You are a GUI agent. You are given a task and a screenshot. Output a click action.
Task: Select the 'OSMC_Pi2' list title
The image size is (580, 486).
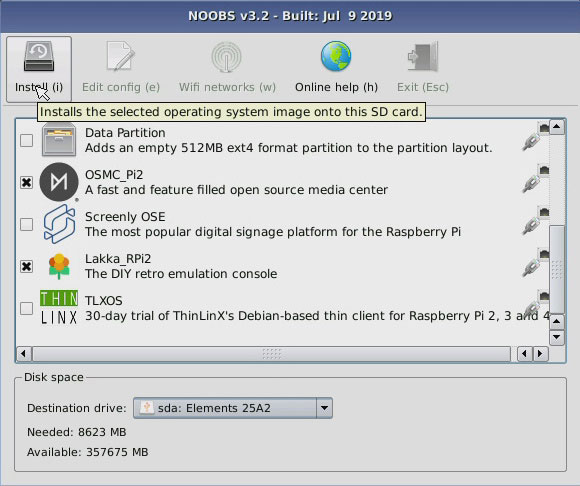pos(114,175)
